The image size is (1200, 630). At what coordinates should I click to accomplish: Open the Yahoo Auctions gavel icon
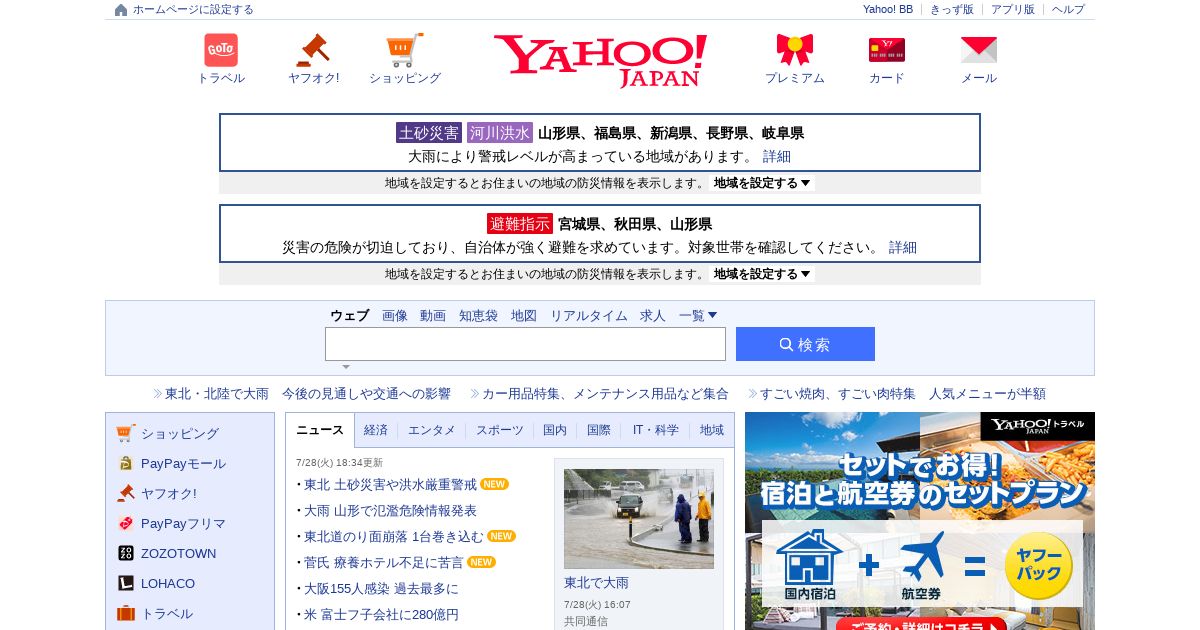(x=313, y=50)
